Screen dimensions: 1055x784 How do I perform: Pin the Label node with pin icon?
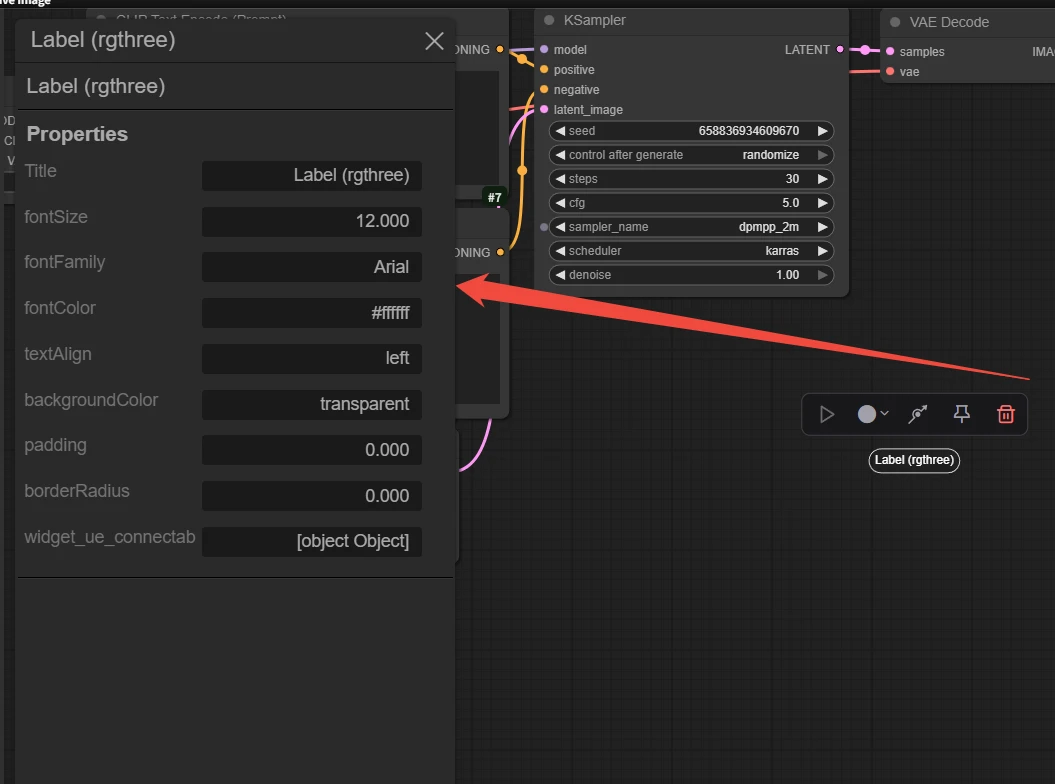pyautogui.click(x=961, y=414)
